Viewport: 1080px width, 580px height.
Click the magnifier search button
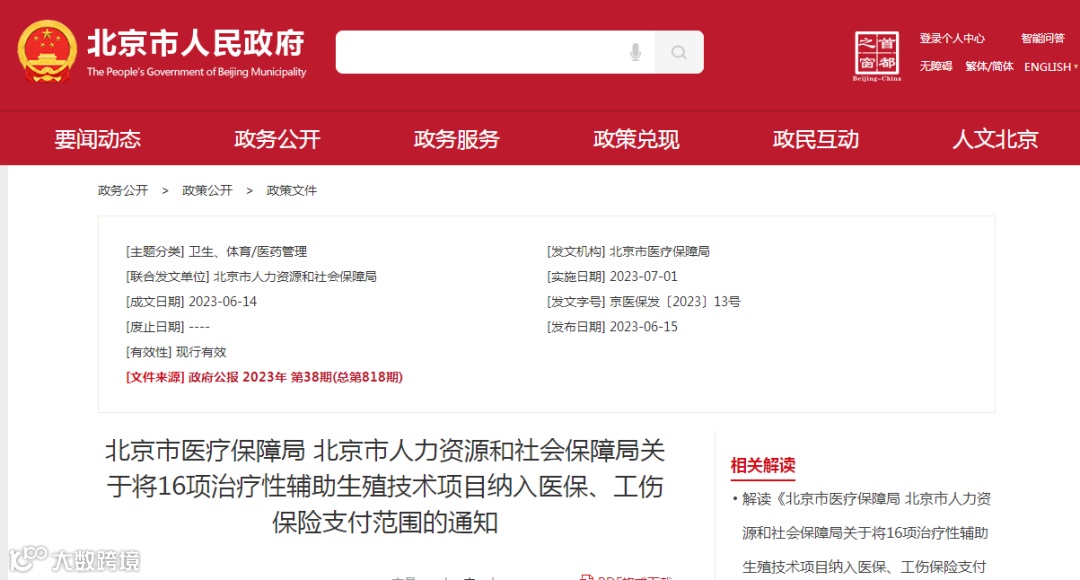pyautogui.click(x=679, y=52)
